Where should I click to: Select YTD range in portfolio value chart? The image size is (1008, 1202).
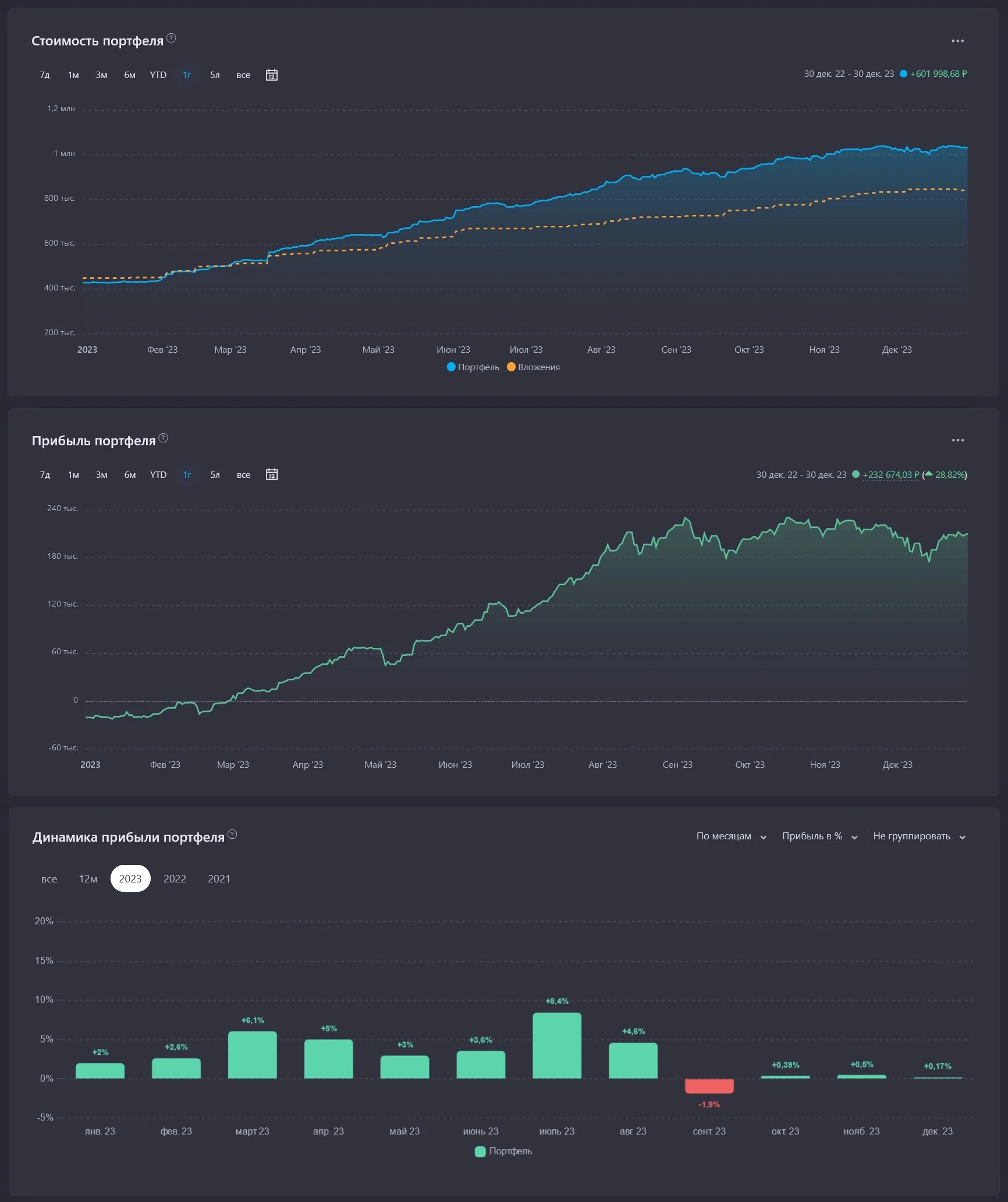tap(158, 75)
